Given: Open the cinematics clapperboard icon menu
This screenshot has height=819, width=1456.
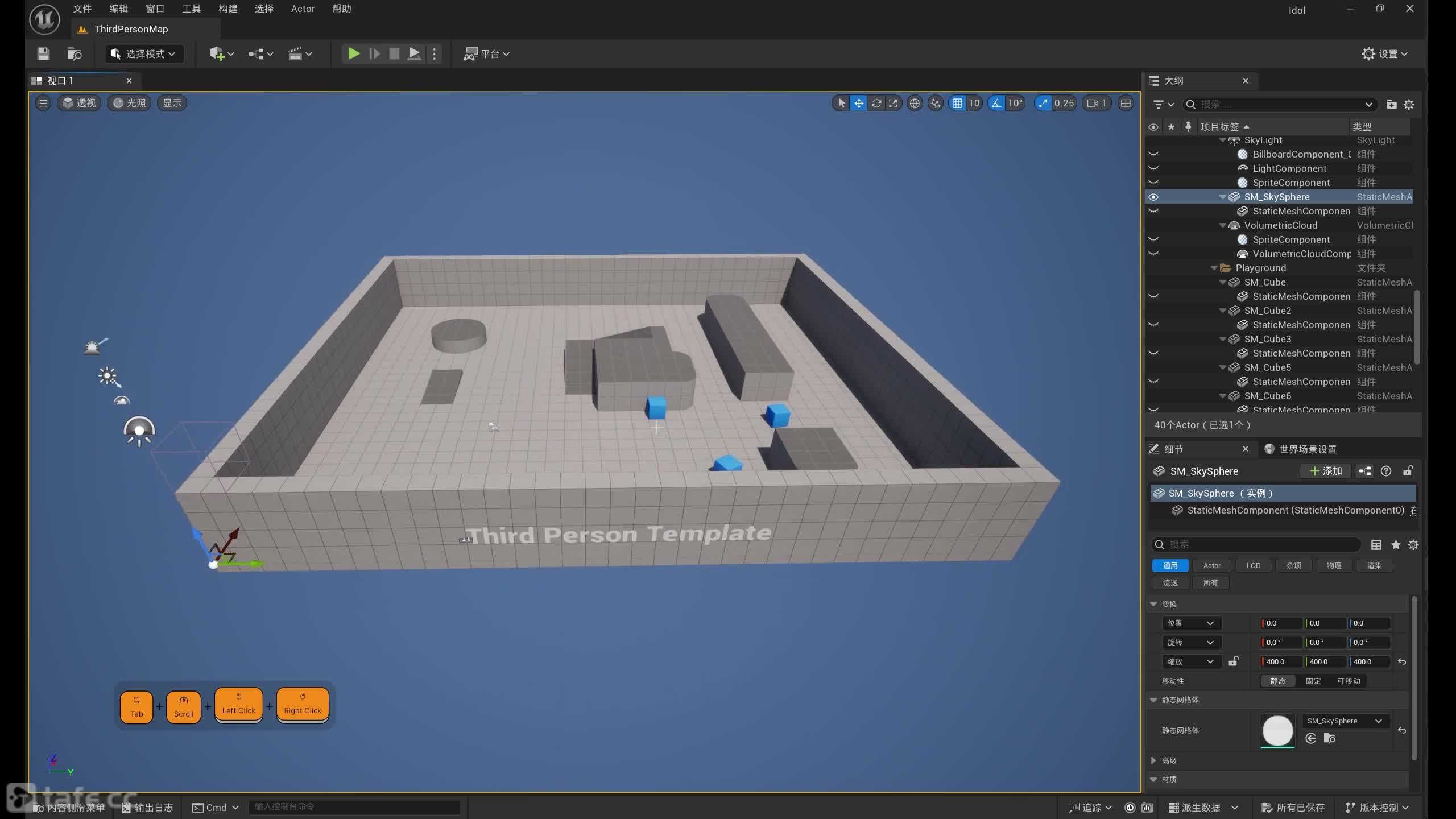Looking at the screenshot, I should (x=300, y=53).
